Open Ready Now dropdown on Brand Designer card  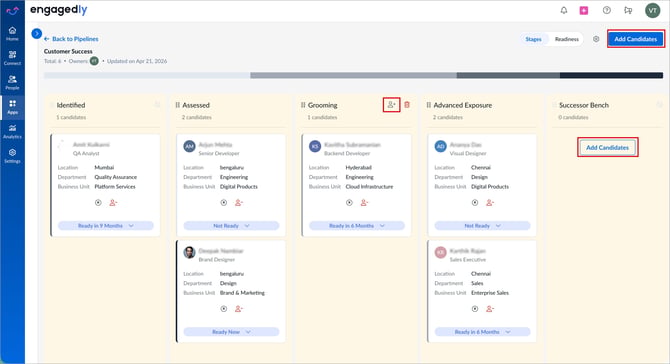coord(231,332)
